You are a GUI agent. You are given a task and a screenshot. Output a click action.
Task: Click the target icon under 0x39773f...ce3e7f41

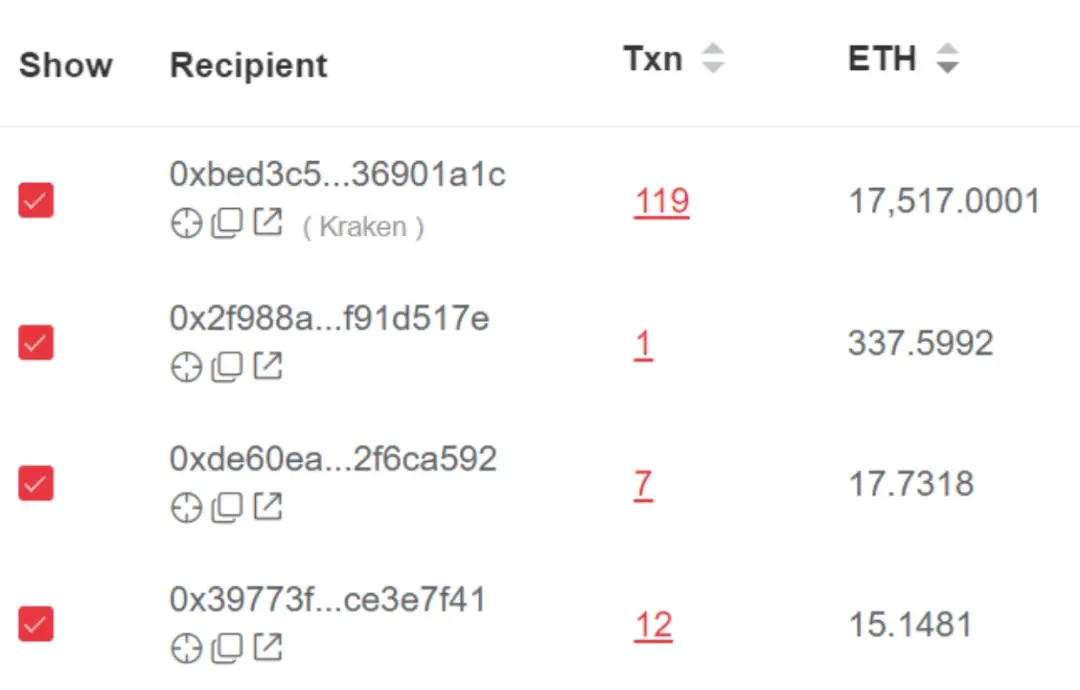coord(186,649)
